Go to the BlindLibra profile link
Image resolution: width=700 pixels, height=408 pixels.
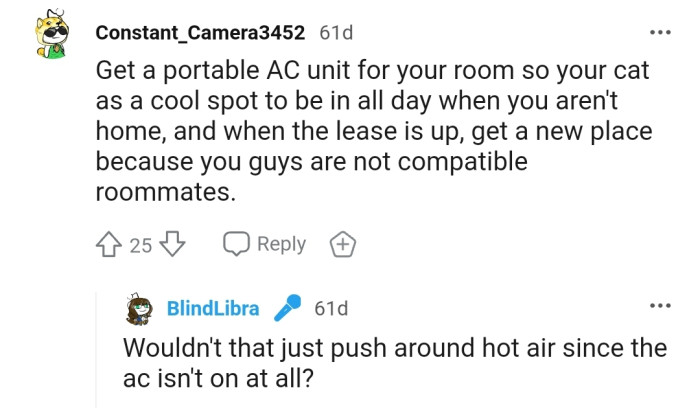213,308
